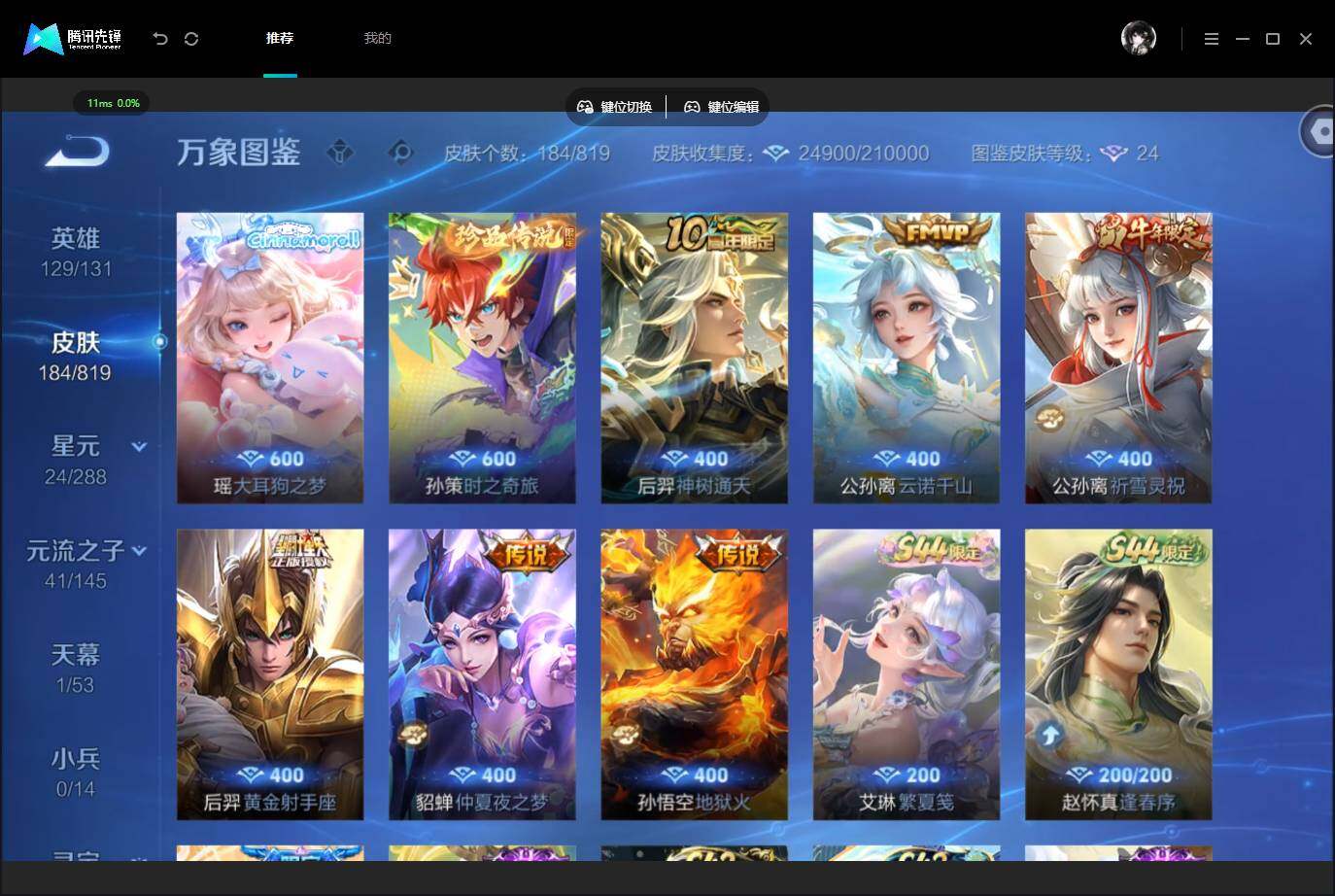Screen dimensions: 1335x896
Task: Click the 圣斗士 badge on 黄金射手座 card
Action: pyautogui.click(x=298, y=552)
